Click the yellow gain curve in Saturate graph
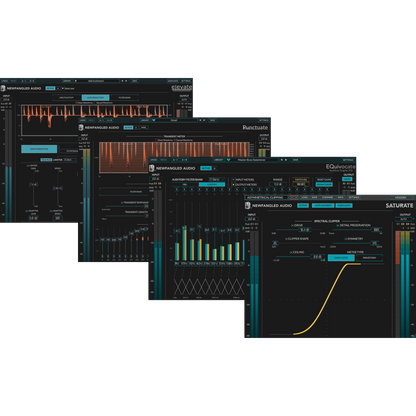 pyautogui.click(x=327, y=299)
